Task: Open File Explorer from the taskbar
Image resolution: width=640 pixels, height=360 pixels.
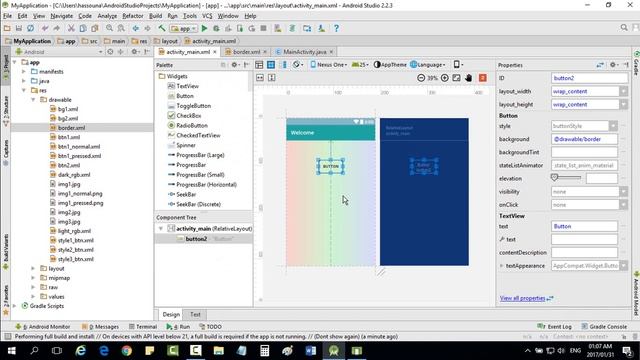Action: (218, 351)
